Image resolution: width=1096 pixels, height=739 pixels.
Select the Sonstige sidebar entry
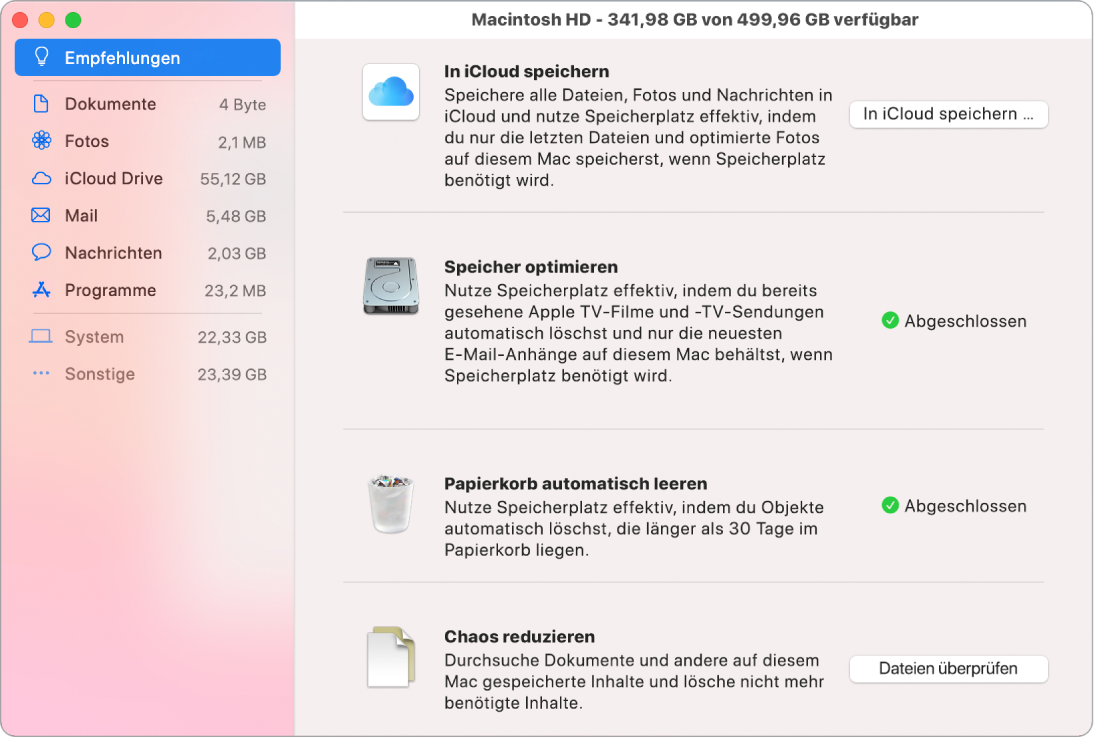coord(99,374)
